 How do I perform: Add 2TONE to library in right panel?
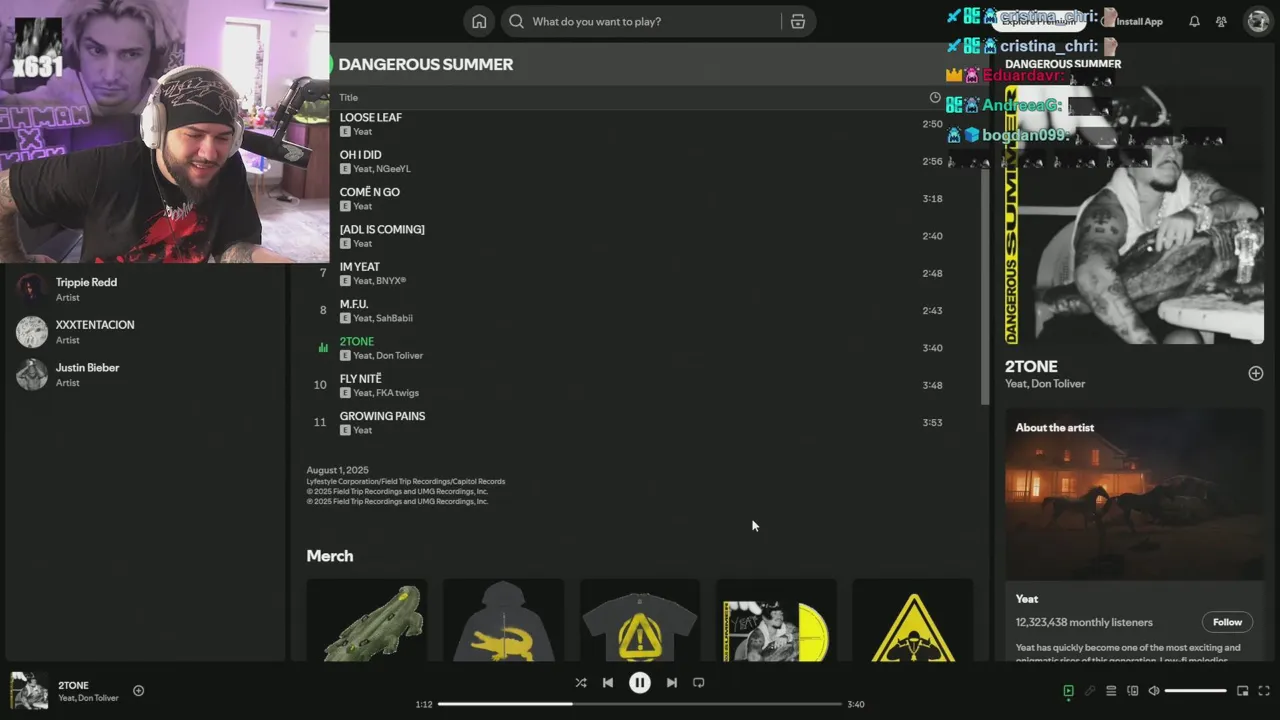[x=1255, y=373]
